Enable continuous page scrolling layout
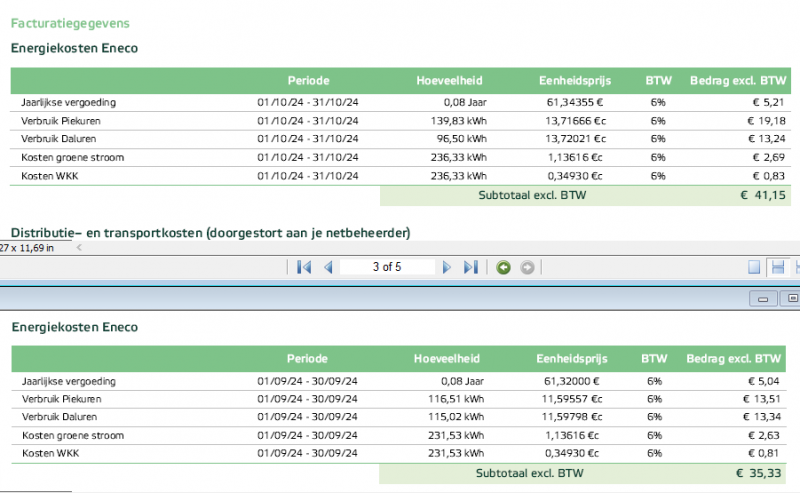The image size is (800, 493). pyautogui.click(x=777, y=267)
